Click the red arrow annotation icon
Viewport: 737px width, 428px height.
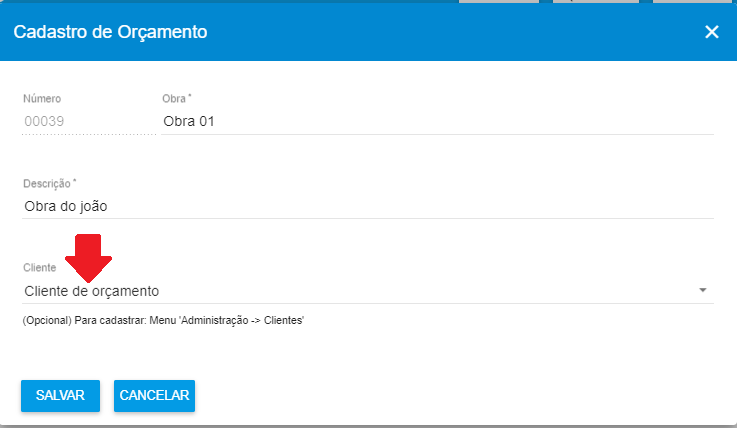[88, 258]
